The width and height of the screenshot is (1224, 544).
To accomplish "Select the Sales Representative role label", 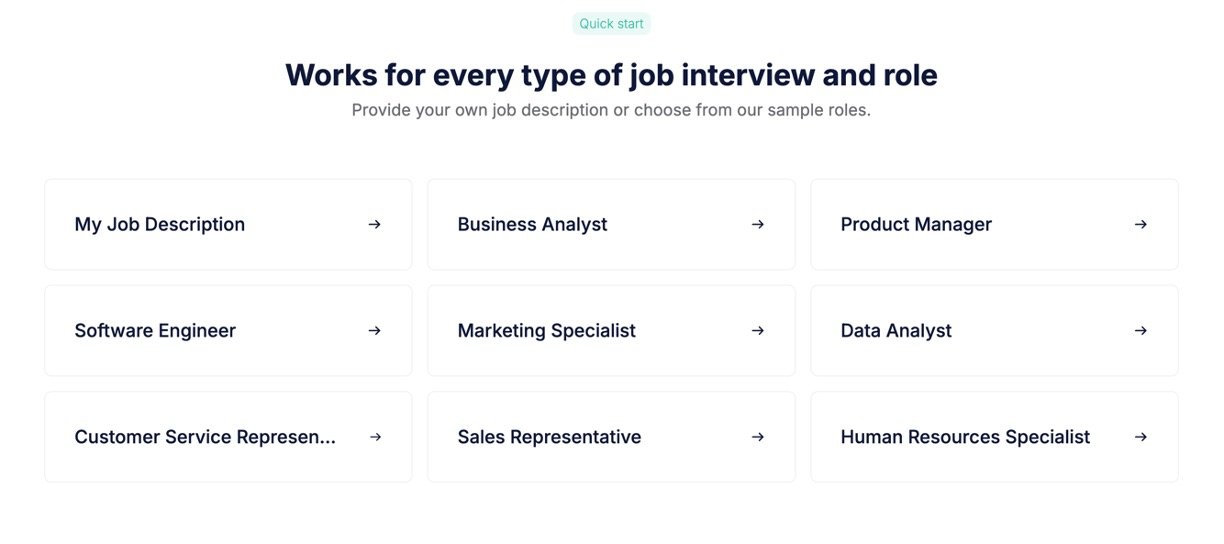I will [549, 437].
